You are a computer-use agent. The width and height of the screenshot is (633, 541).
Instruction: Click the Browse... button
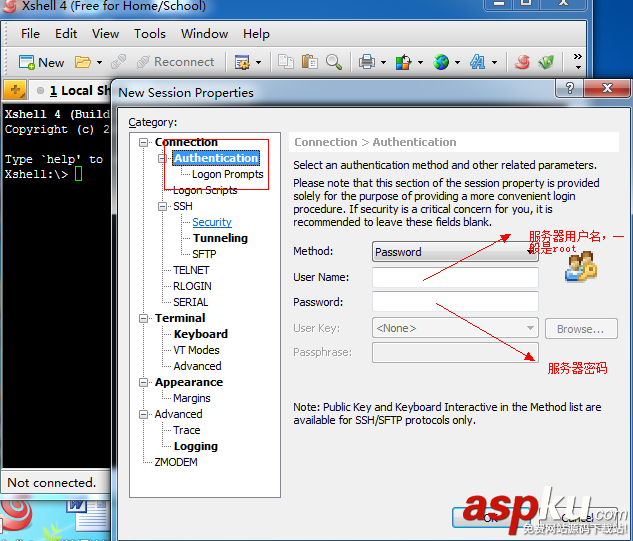[581, 329]
